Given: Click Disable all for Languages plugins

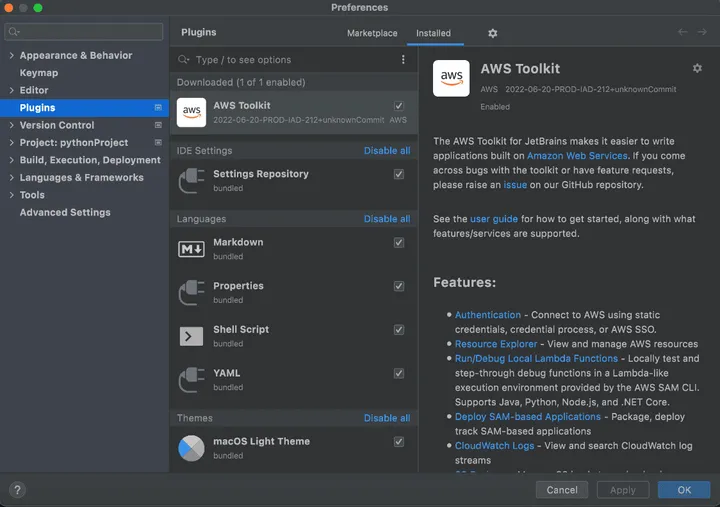Looking at the screenshot, I should [x=386, y=219].
